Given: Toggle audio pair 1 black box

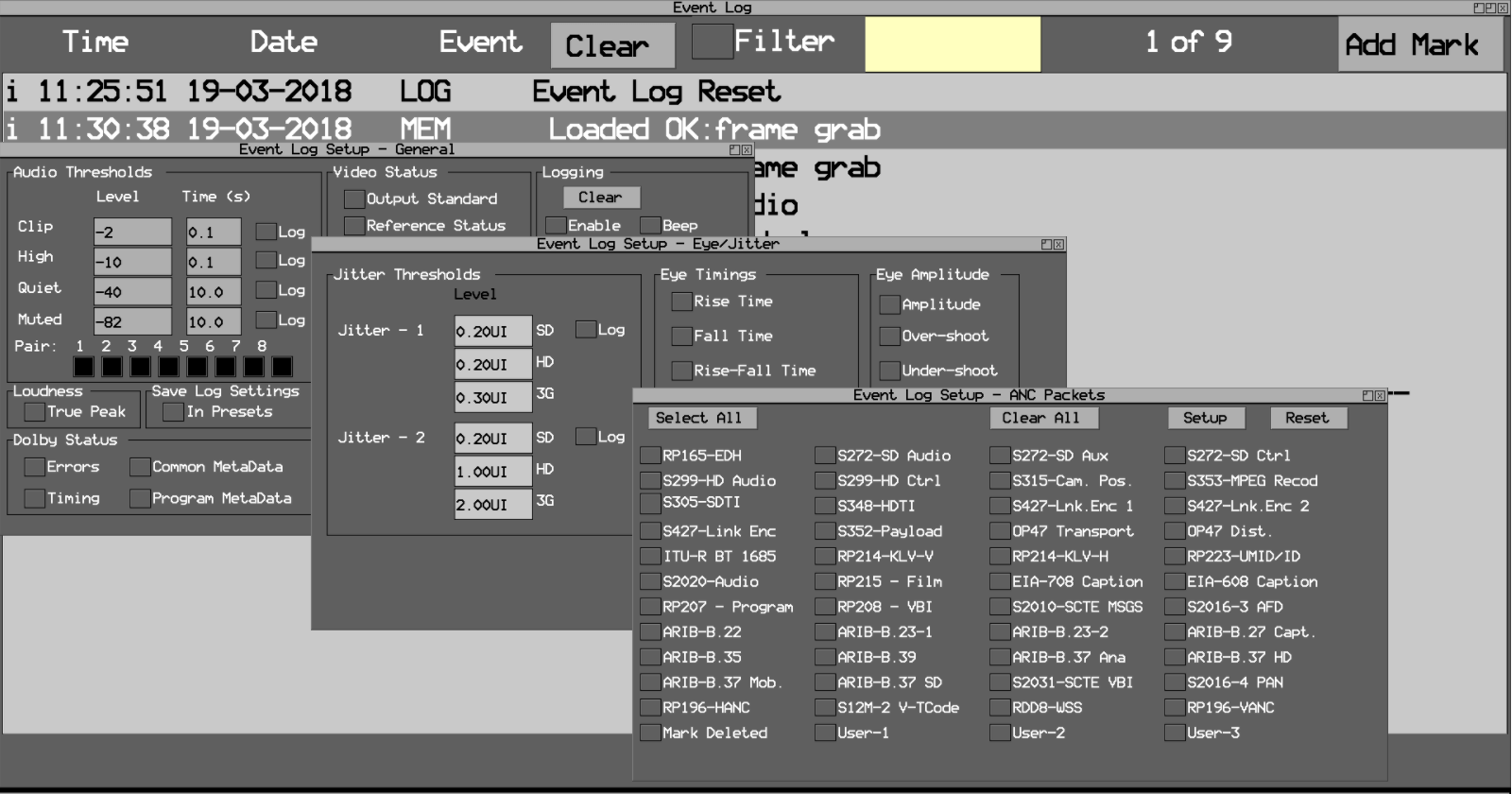Looking at the screenshot, I should (84, 367).
